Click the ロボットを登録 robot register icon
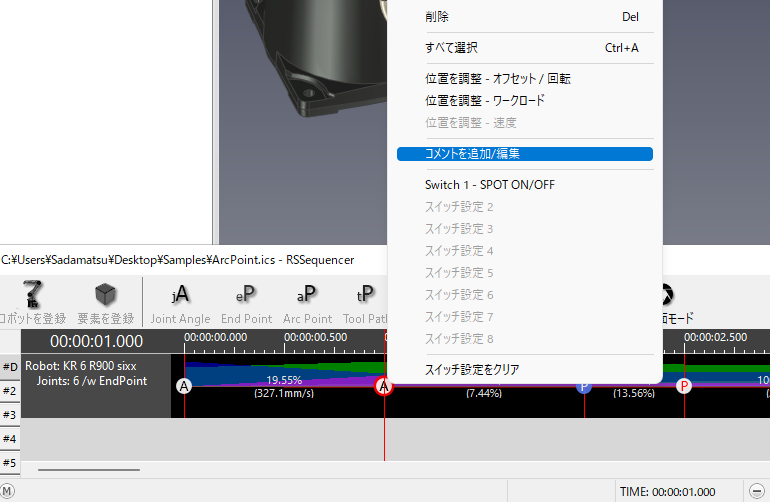Viewport: 770px width, 502px height. pos(32,296)
